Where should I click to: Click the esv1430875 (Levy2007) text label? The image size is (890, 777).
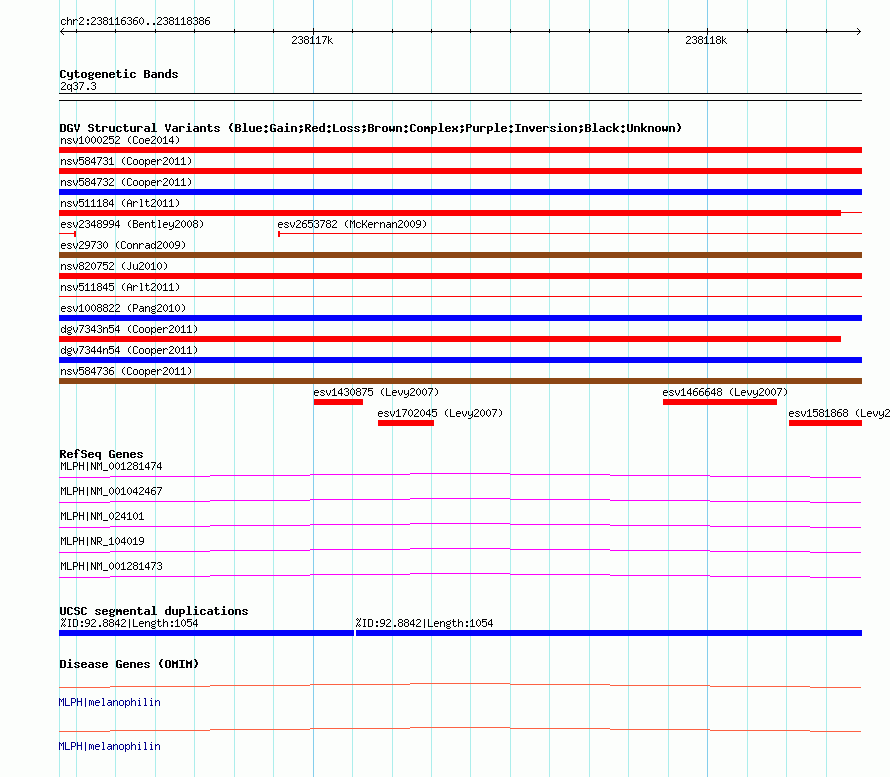click(x=376, y=392)
